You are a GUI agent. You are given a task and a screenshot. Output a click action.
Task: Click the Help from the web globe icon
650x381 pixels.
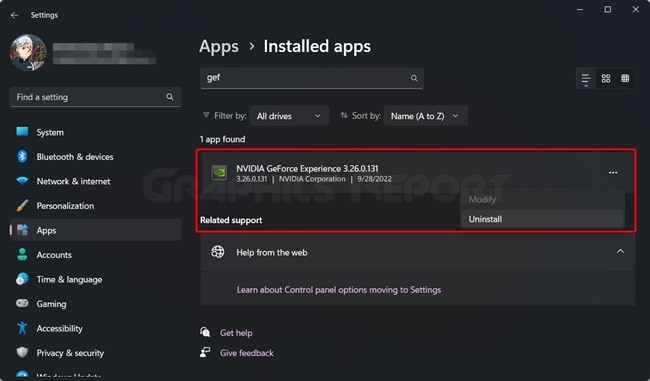point(218,252)
